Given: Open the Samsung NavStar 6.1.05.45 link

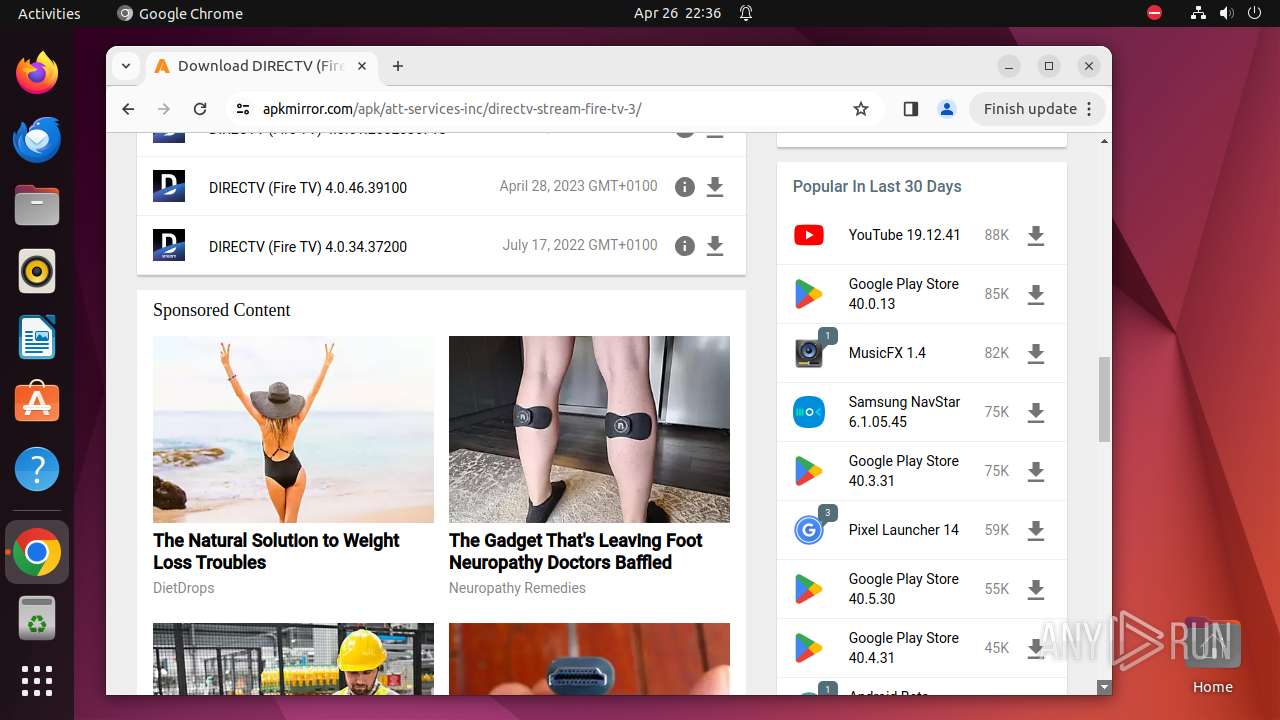Looking at the screenshot, I should [904, 412].
